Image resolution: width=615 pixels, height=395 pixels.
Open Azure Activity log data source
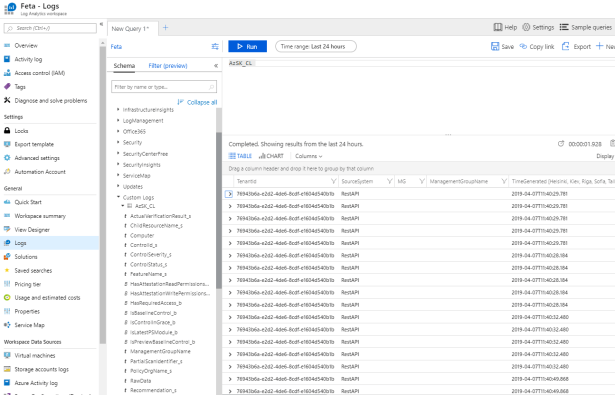[36, 383]
